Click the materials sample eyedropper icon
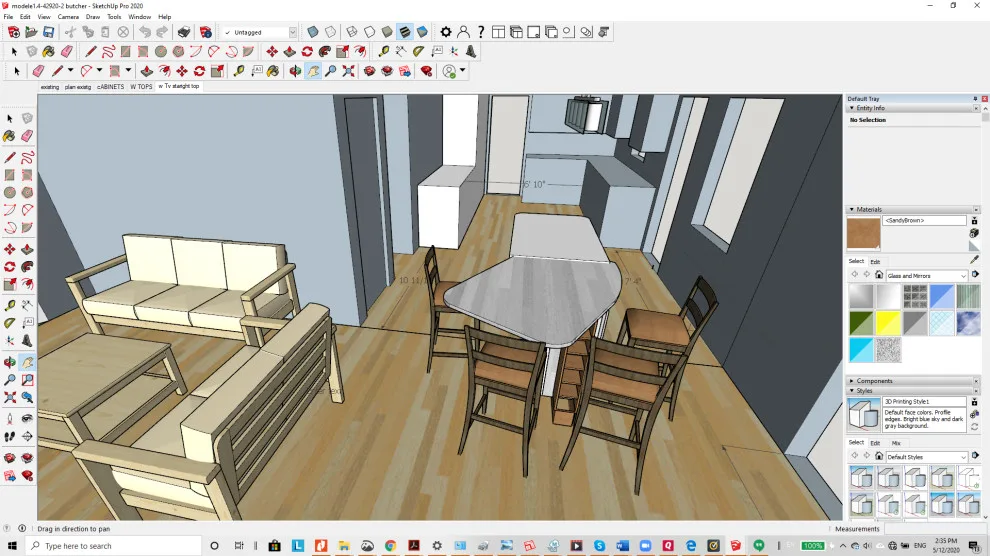The width and height of the screenshot is (990, 556). (x=974, y=259)
